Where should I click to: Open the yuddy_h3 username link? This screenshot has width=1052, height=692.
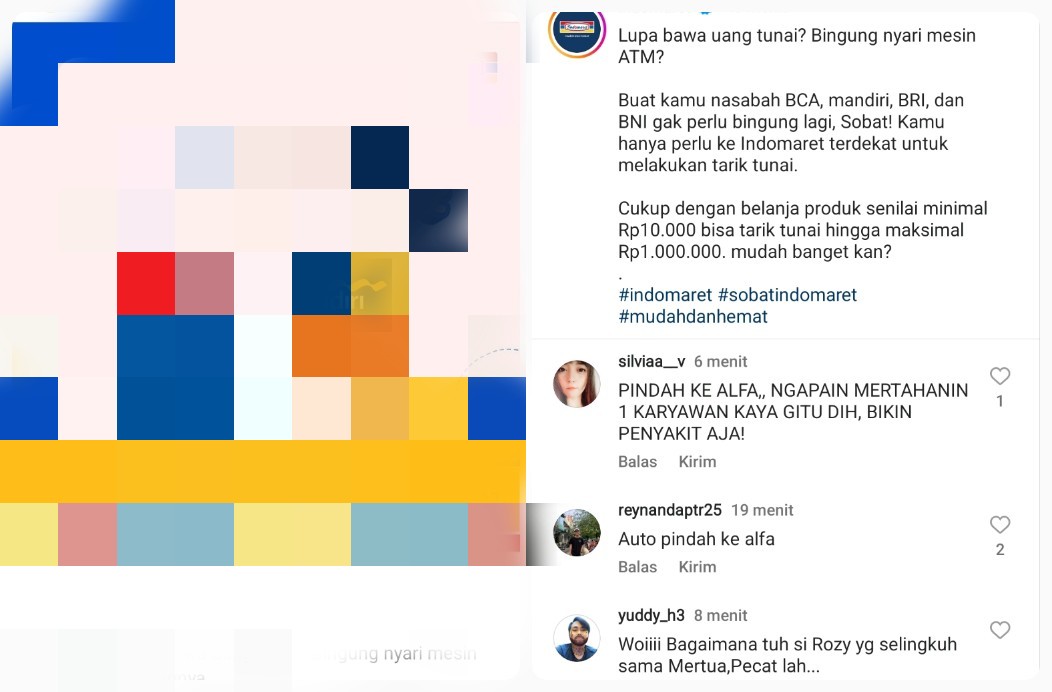tap(651, 615)
